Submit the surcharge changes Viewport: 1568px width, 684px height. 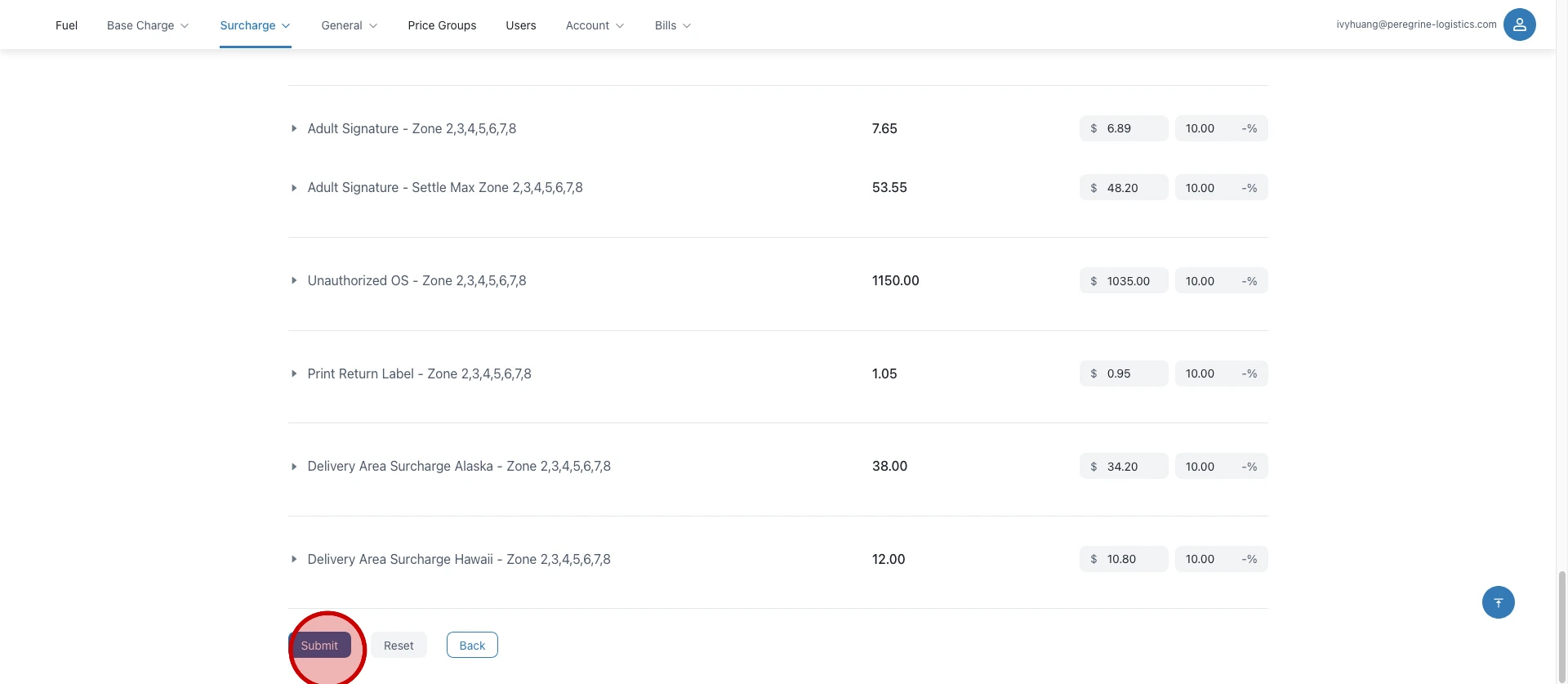[319, 645]
